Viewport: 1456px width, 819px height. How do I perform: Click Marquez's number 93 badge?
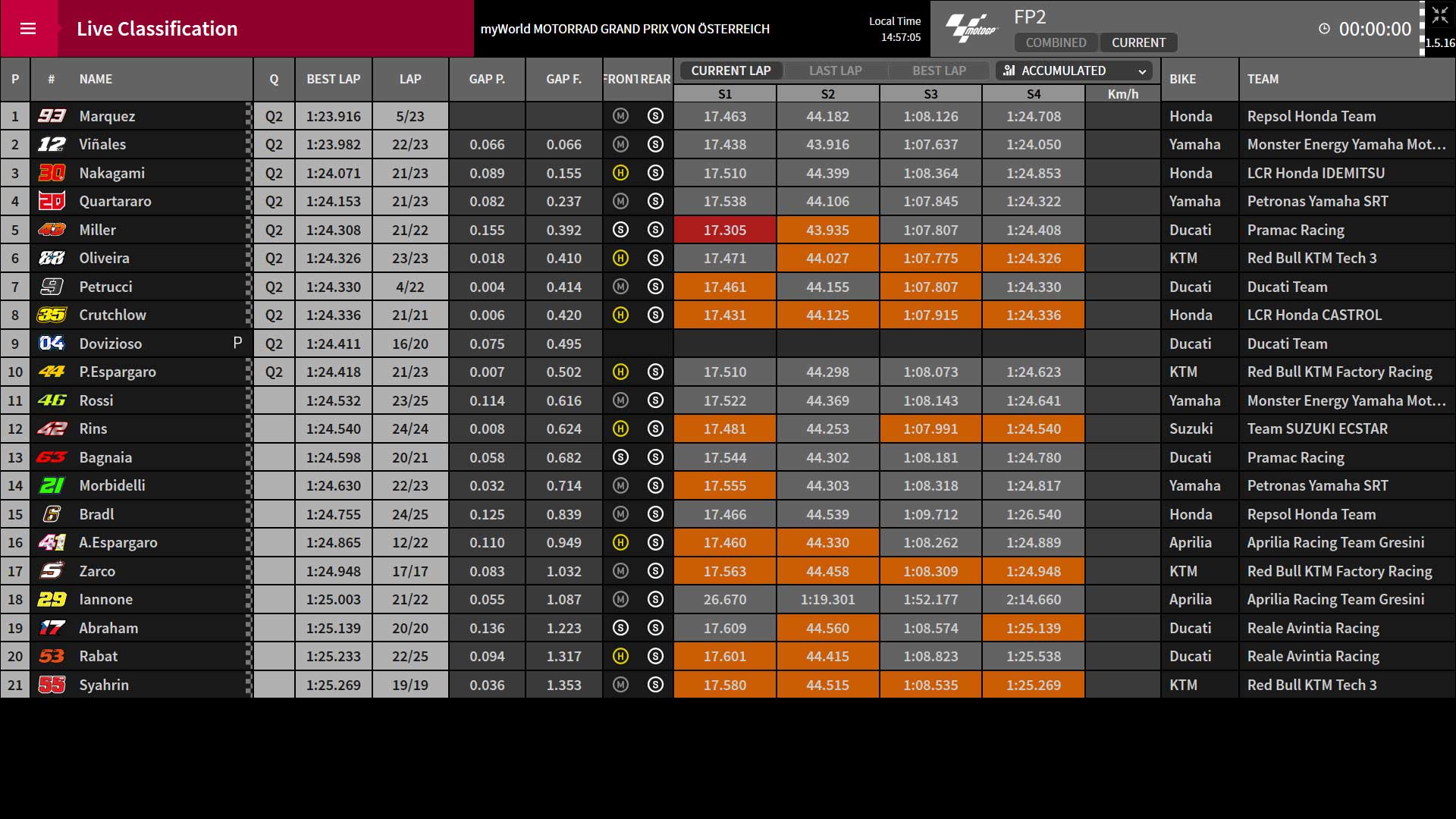click(x=52, y=116)
